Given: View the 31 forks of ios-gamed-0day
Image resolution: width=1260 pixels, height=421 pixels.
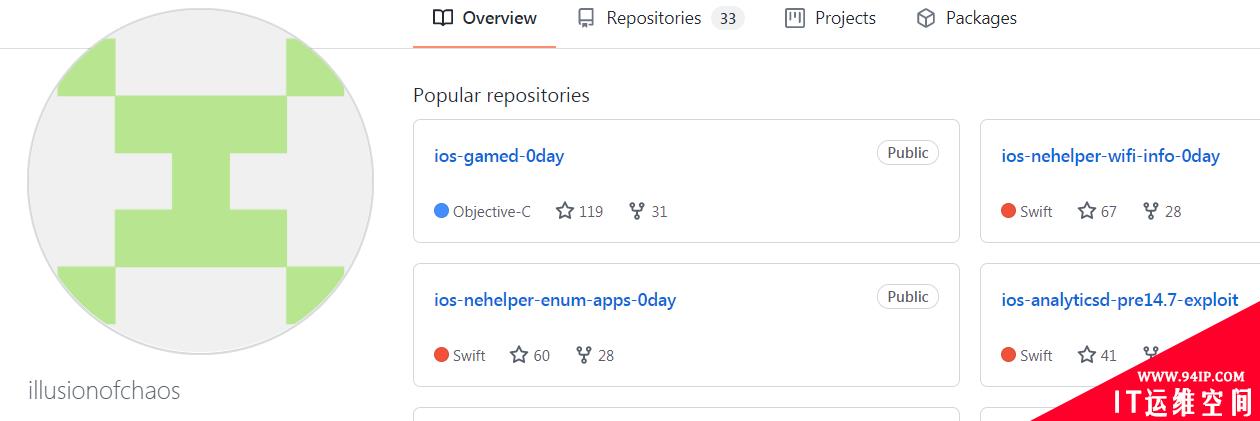Looking at the screenshot, I should click(x=648, y=211).
